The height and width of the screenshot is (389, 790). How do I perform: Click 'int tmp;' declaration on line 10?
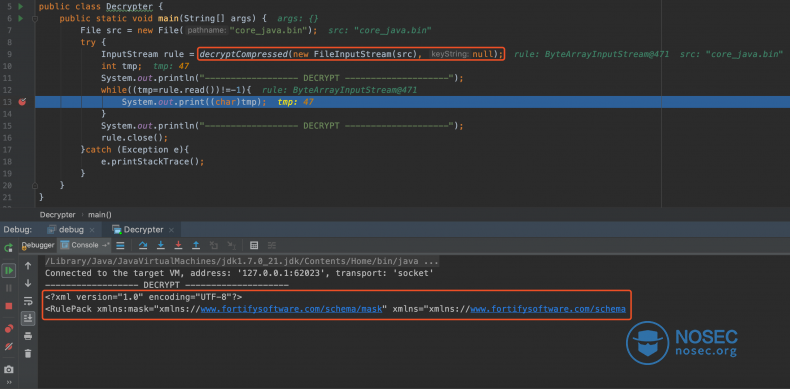(x=121, y=66)
